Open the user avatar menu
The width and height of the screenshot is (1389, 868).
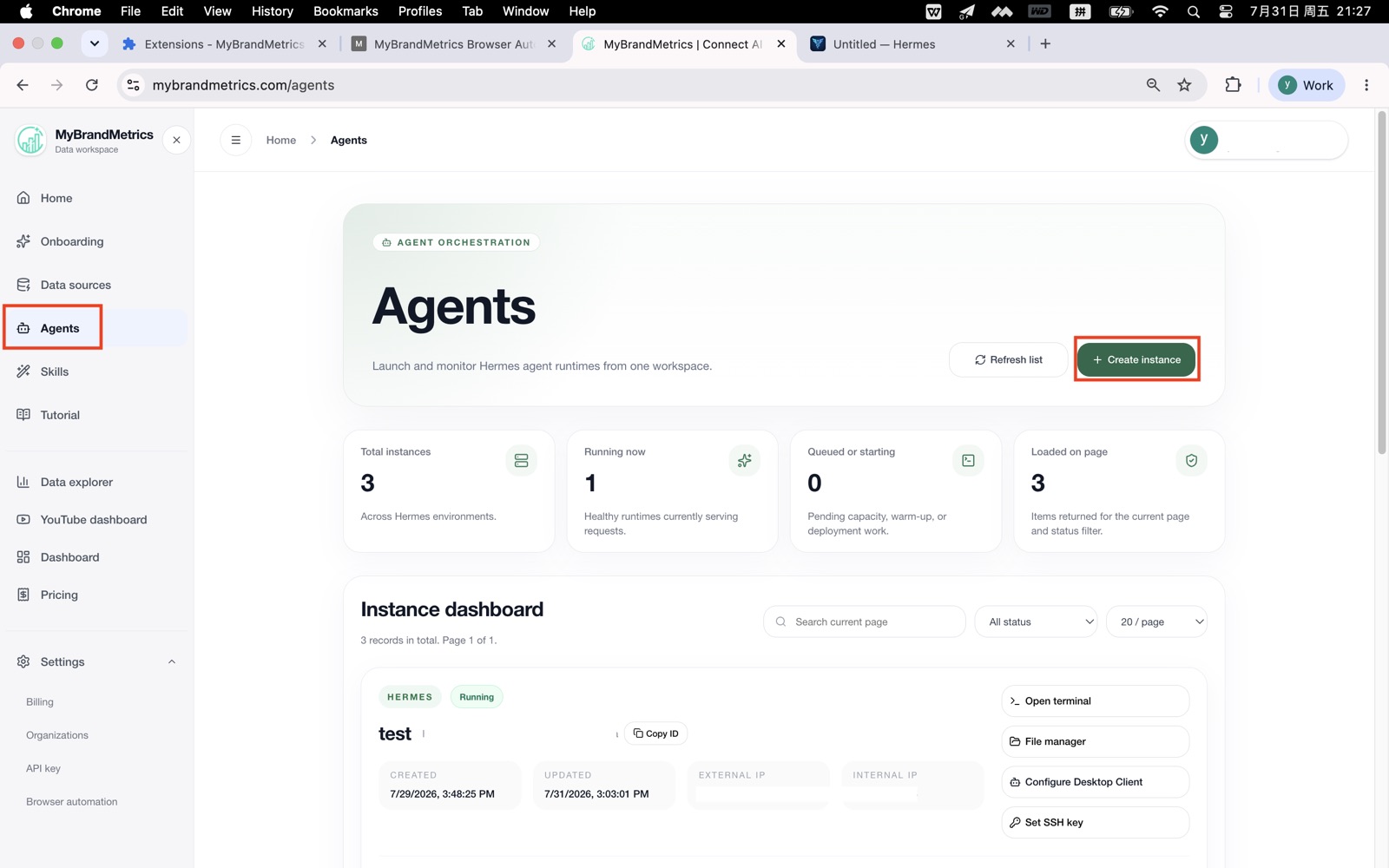point(1266,140)
